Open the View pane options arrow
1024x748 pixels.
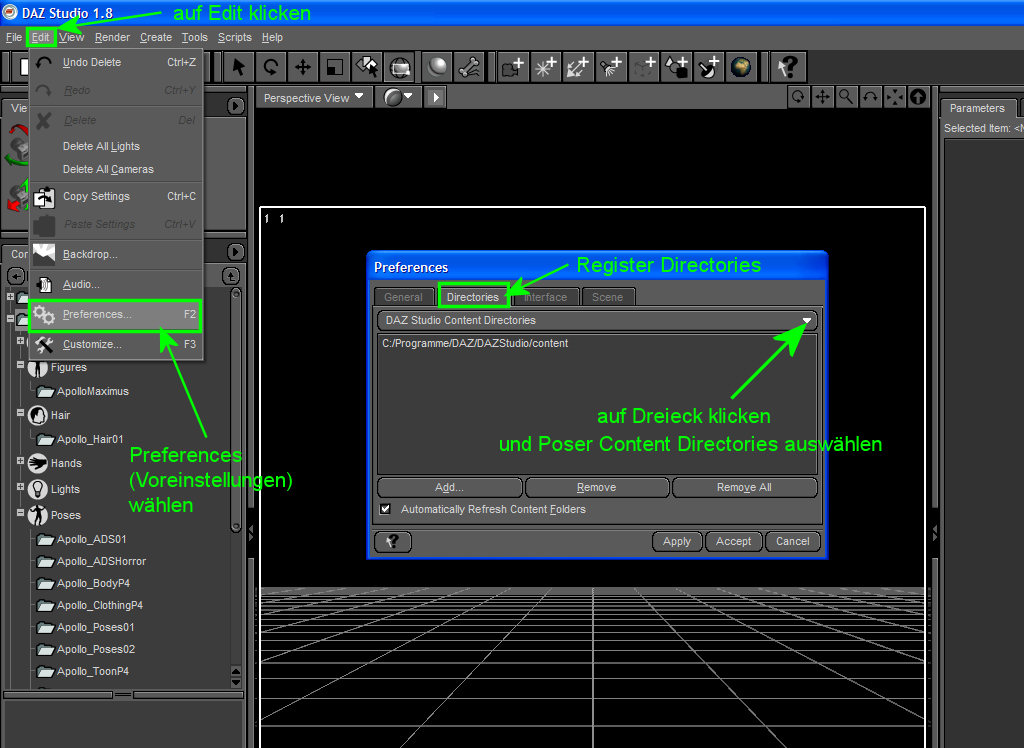(236, 106)
